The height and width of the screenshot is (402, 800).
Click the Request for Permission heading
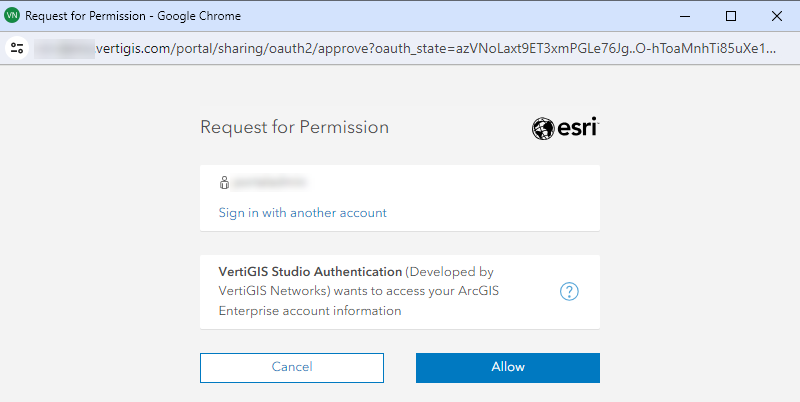(294, 128)
